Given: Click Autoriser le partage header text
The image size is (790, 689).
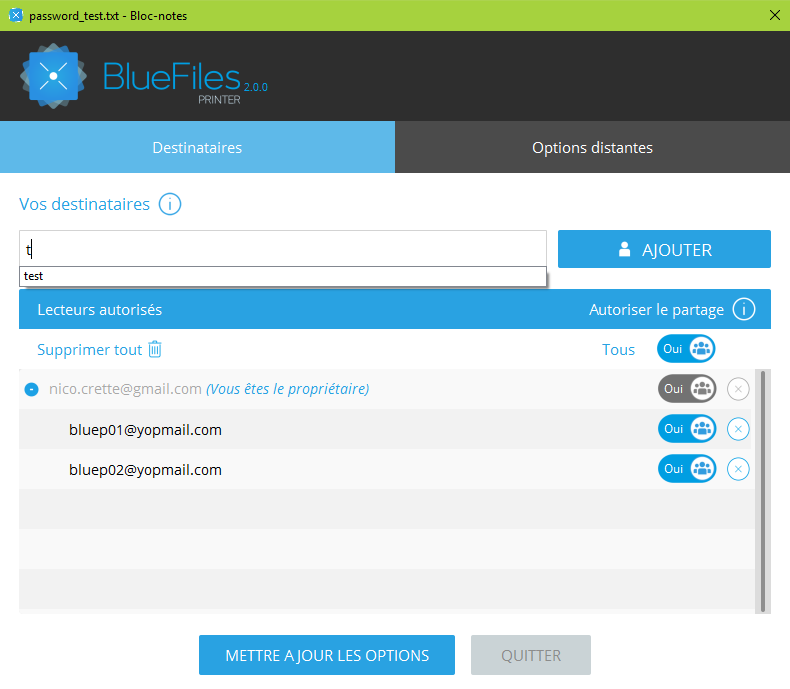Looking at the screenshot, I should [x=656, y=310].
